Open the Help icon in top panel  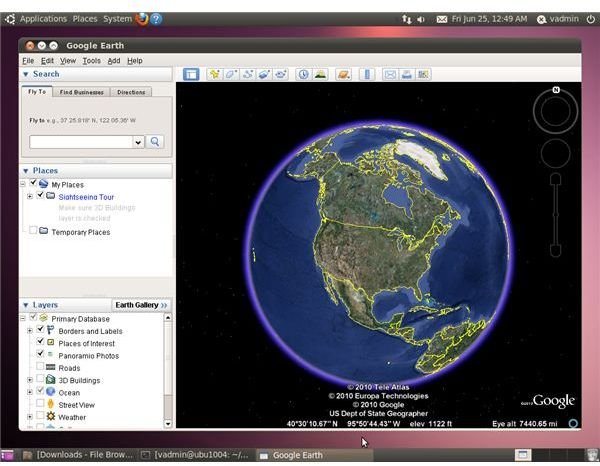[156, 19]
